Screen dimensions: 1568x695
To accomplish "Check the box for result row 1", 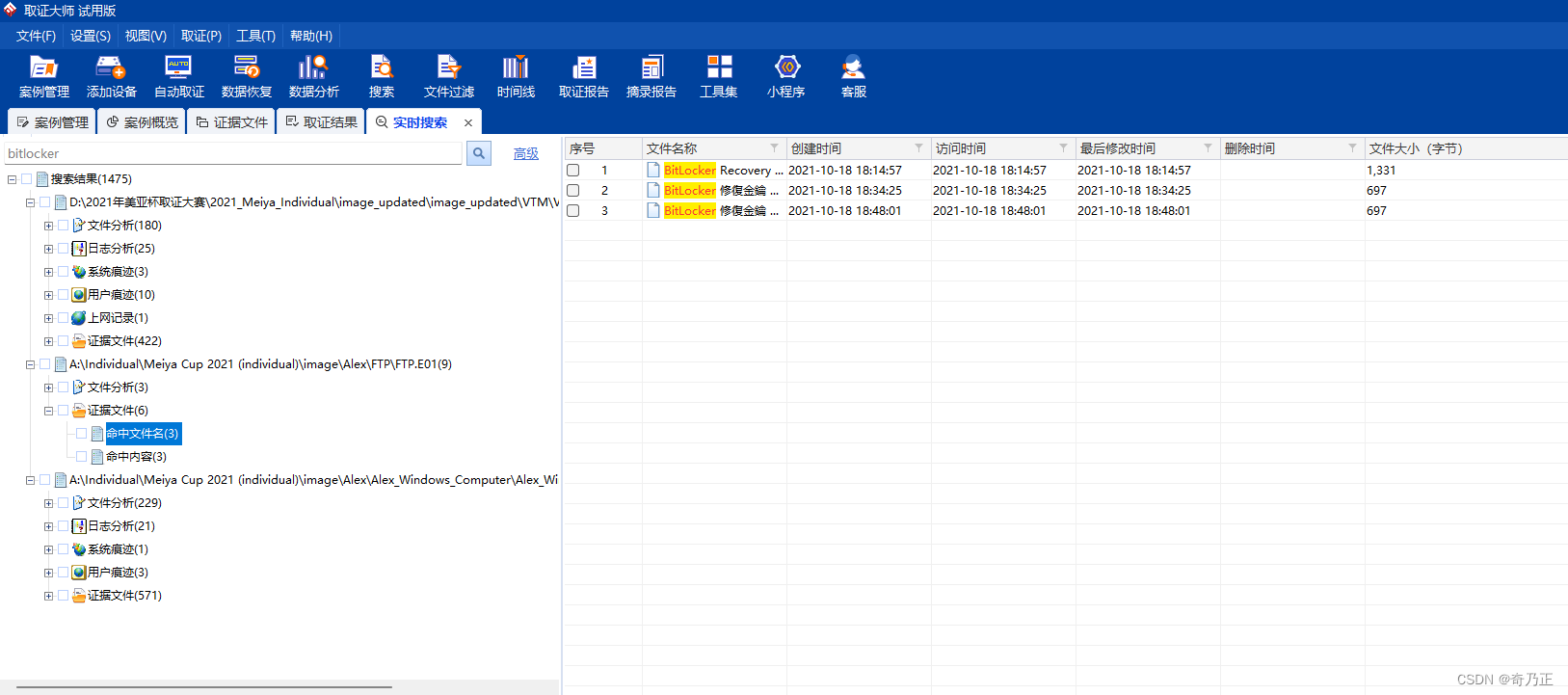I will (x=573, y=170).
